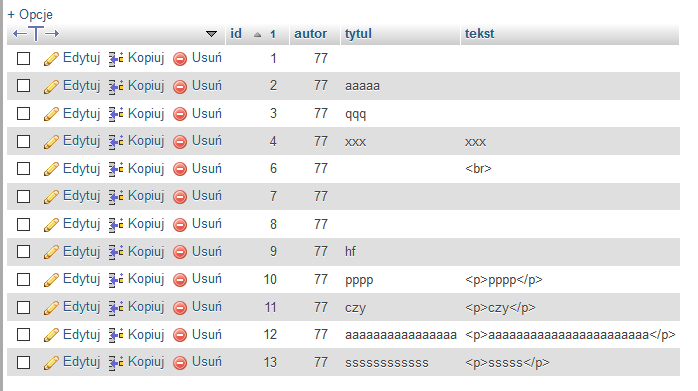Sort the table by autor column
The height and width of the screenshot is (391, 698).
coord(310,33)
